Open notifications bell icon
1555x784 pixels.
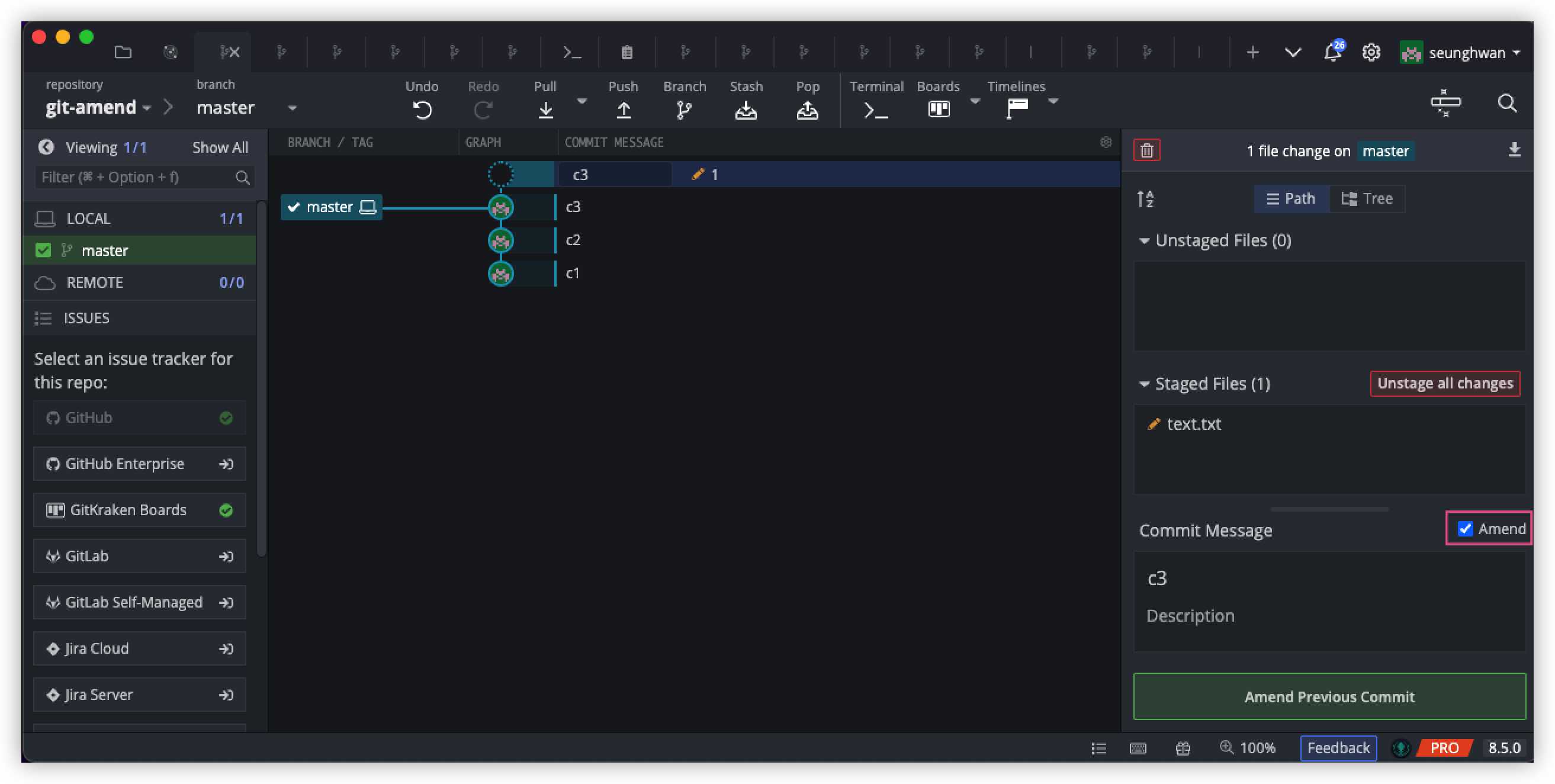point(1332,53)
